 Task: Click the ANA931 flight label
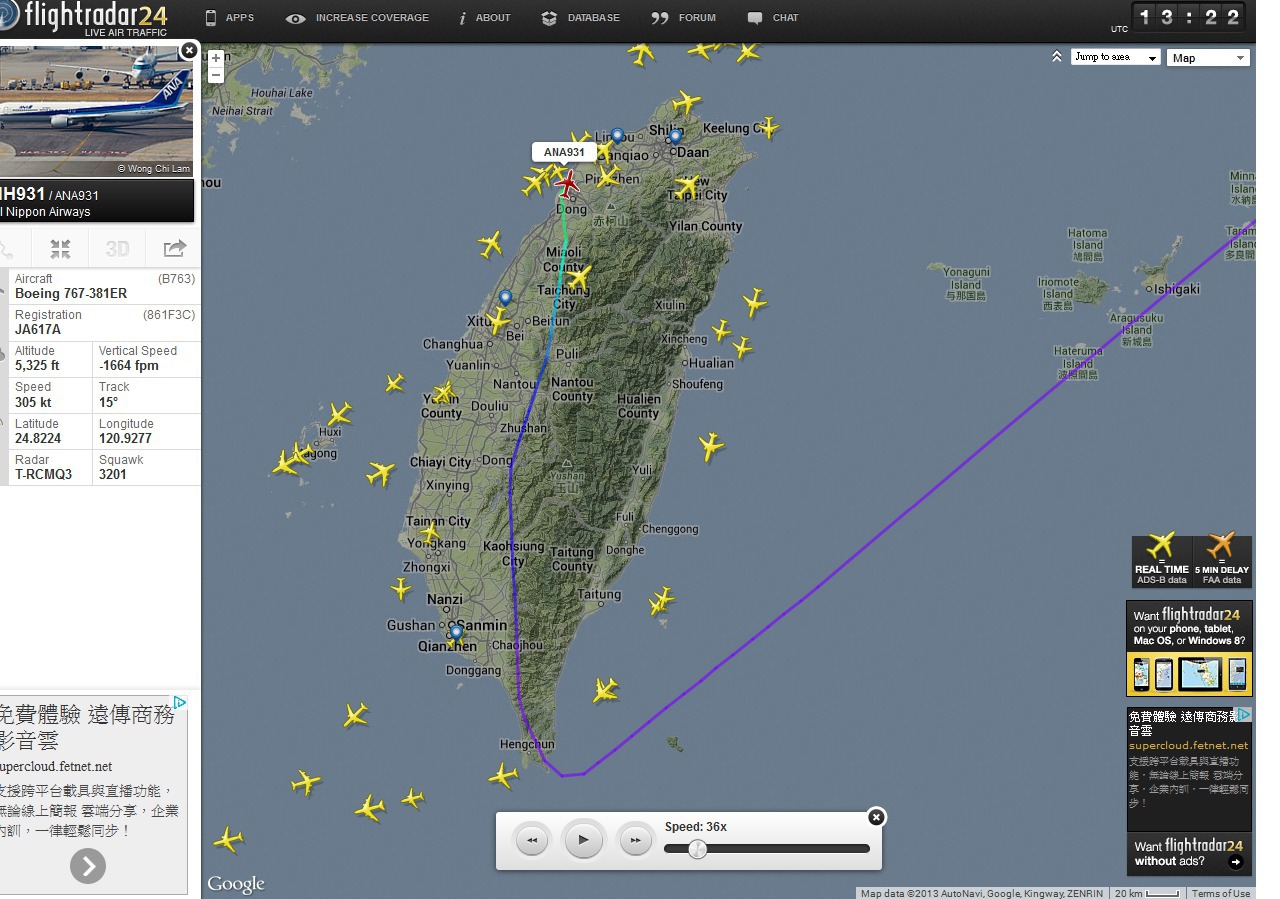(x=564, y=152)
